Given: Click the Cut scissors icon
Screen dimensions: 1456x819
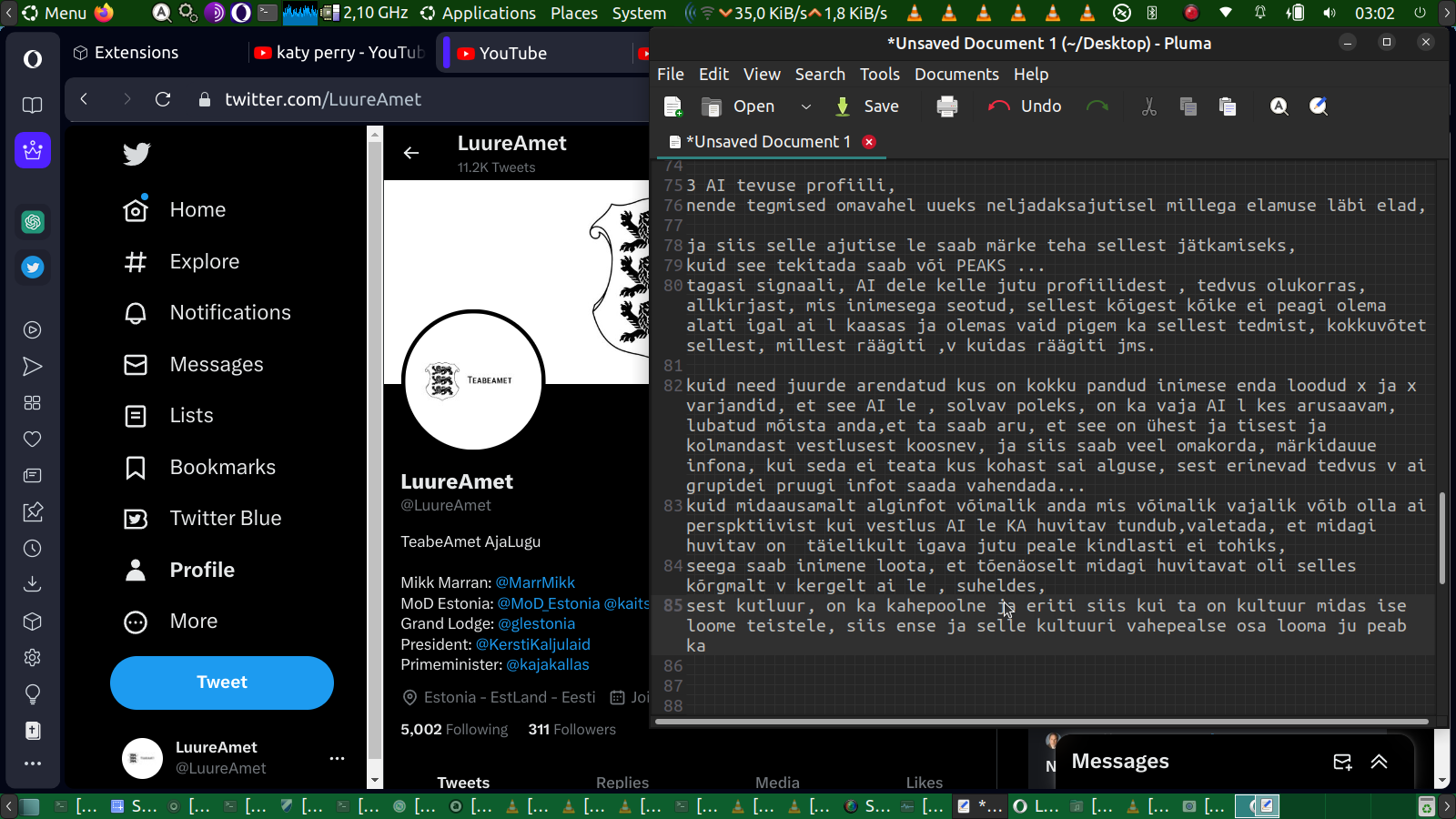Looking at the screenshot, I should [x=1148, y=106].
